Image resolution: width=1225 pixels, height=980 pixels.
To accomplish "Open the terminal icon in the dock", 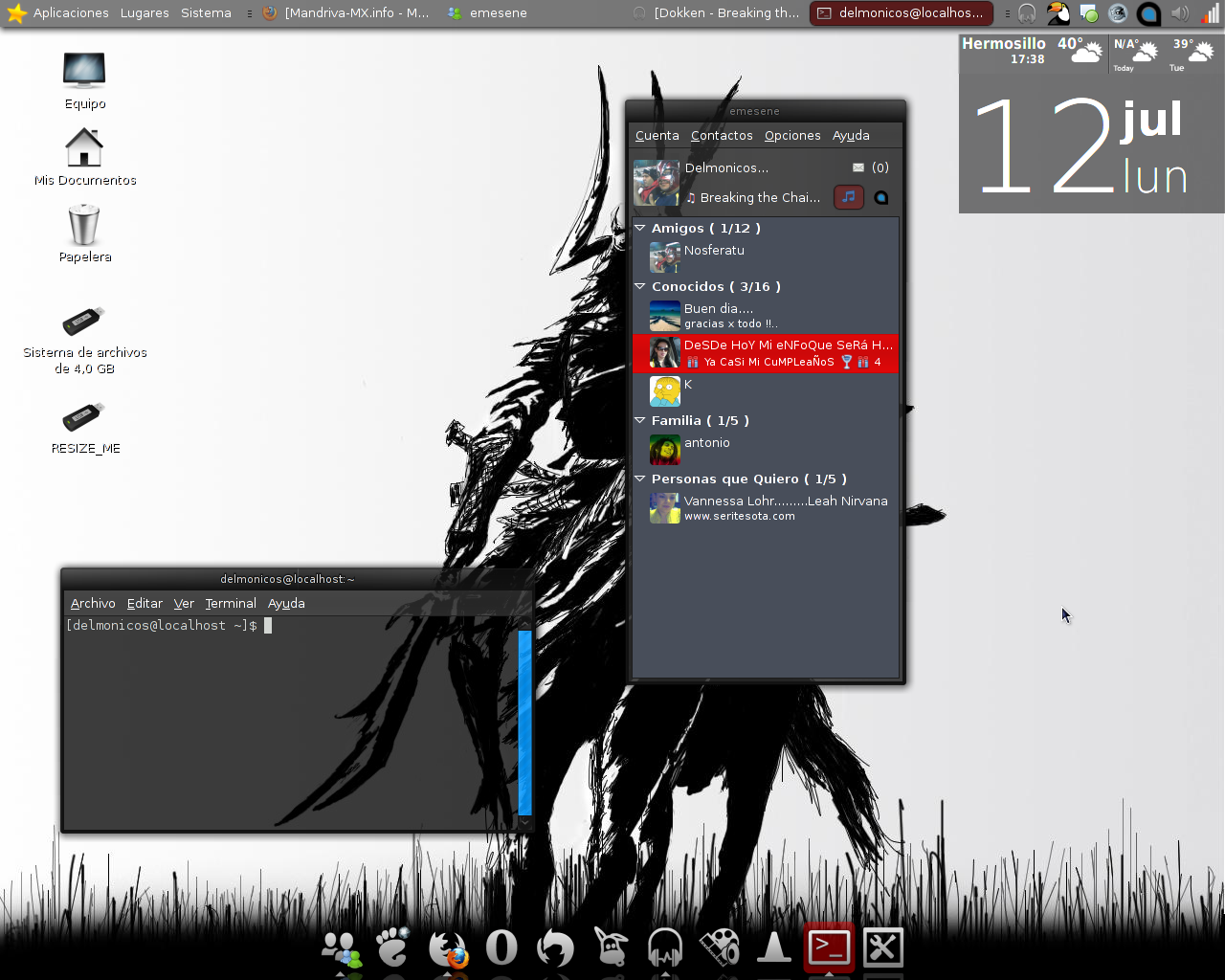I will [829, 947].
